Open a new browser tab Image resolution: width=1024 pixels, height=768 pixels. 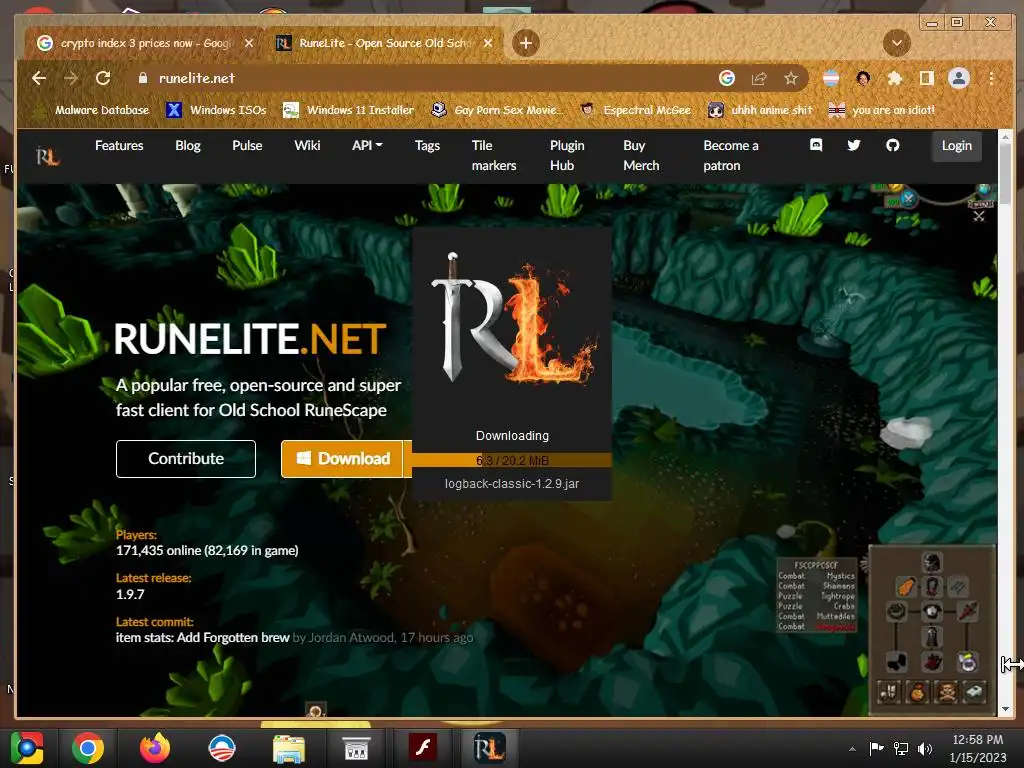click(x=526, y=43)
